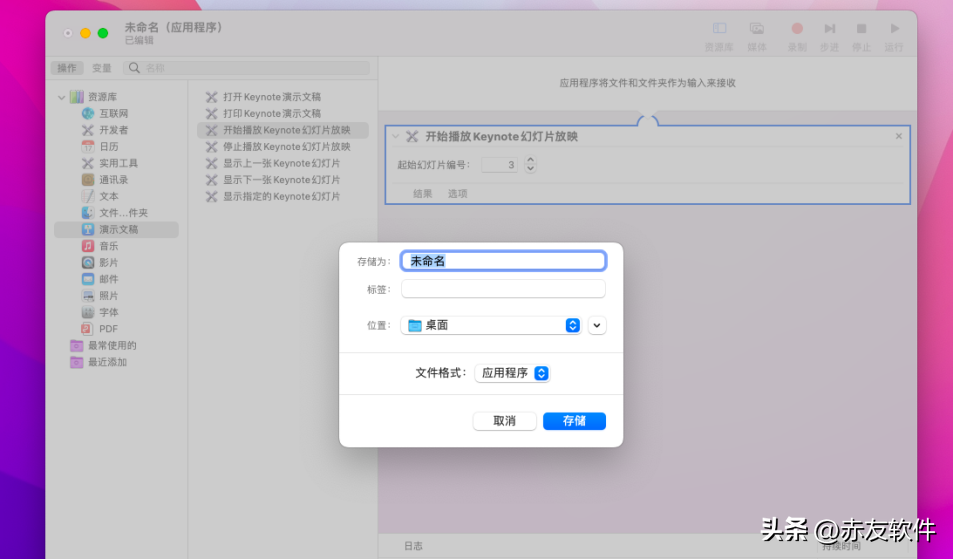Image resolution: width=953 pixels, height=559 pixels.
Task: Select 通讯录 category icon
Action: coord(88,180)
